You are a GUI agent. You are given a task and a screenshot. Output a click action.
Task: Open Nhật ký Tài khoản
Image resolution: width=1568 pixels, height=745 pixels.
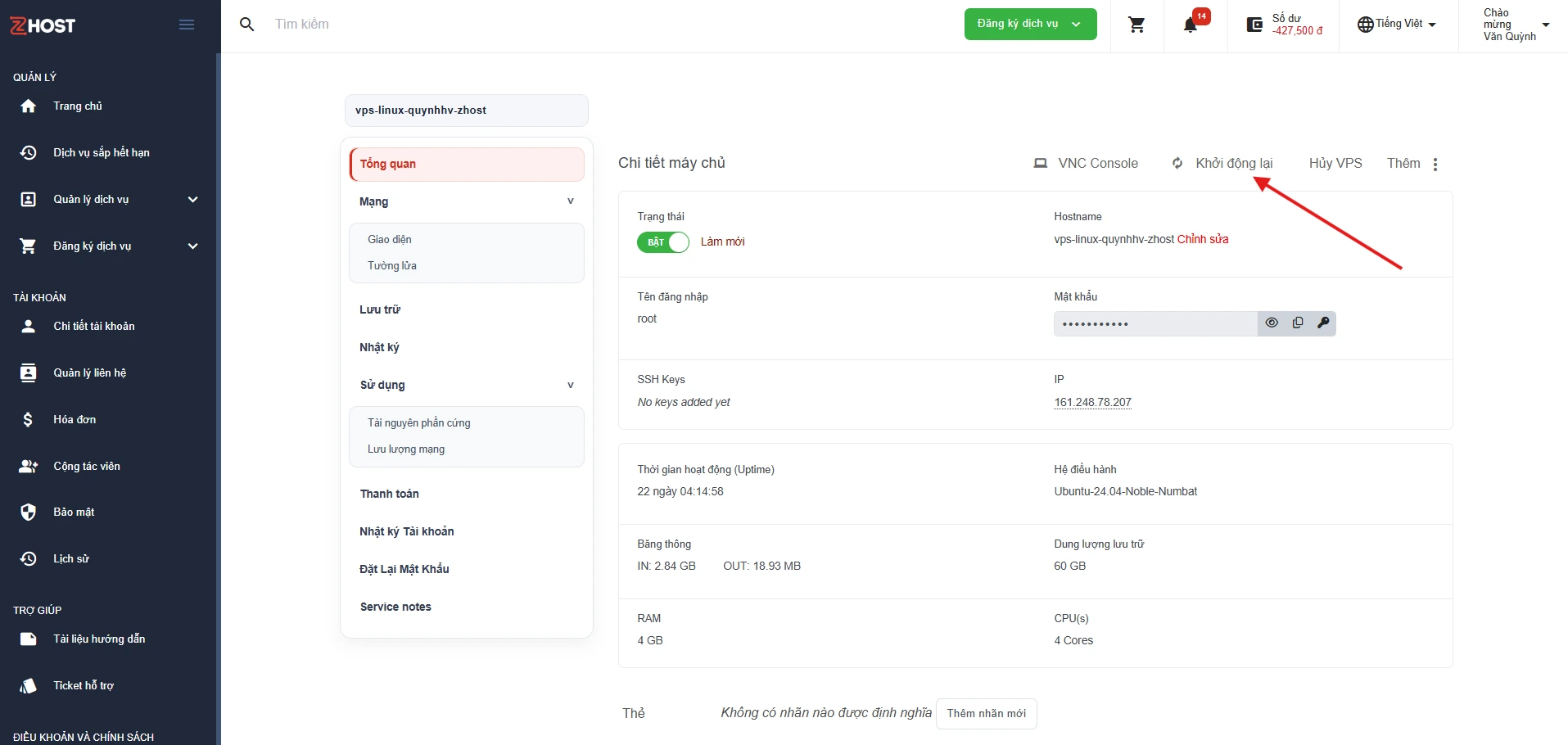tap(407, 531)
